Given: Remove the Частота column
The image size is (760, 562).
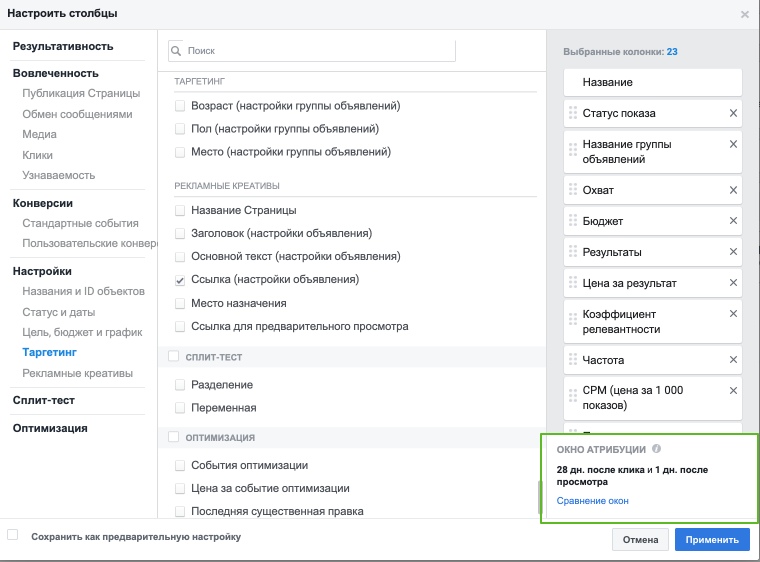Looking at the screenshot, I should click(x=733, y=360).
